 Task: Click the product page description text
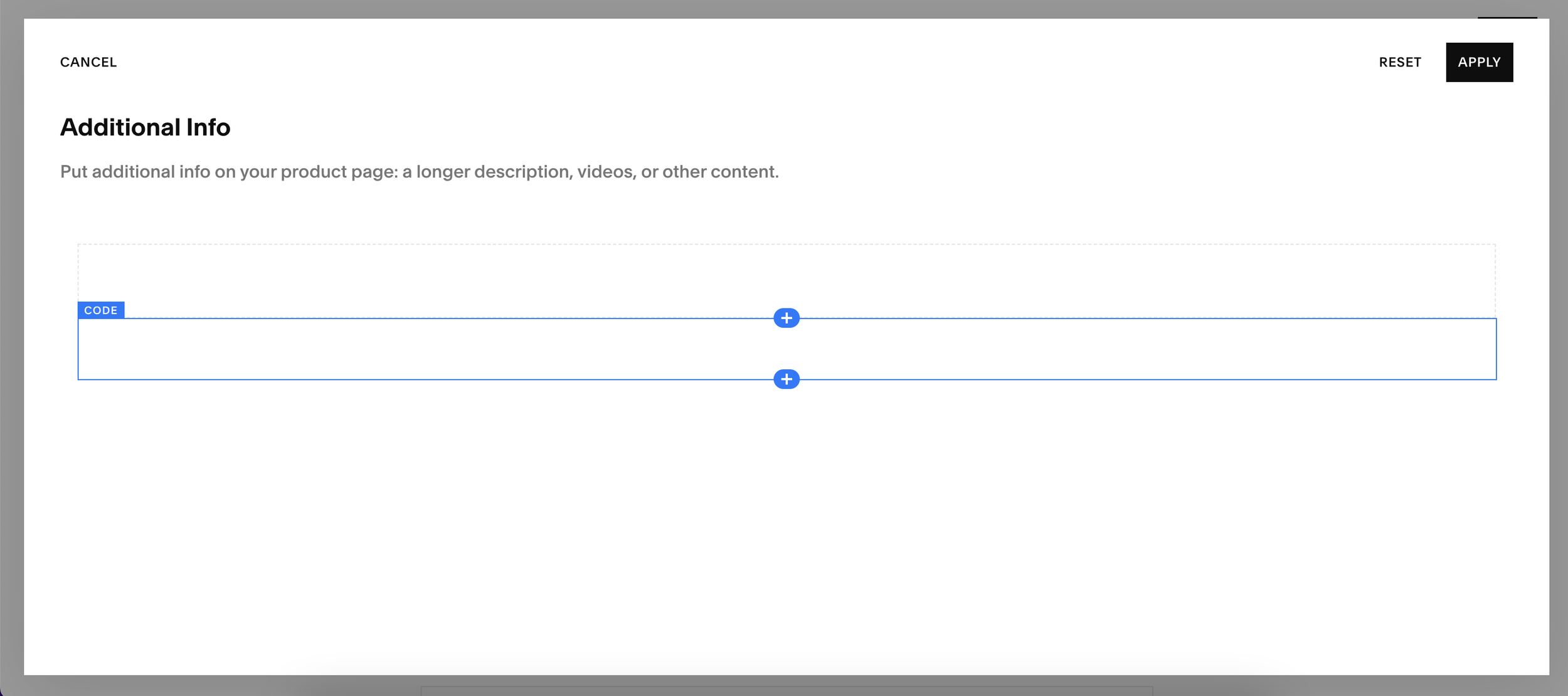click(419, 172)
